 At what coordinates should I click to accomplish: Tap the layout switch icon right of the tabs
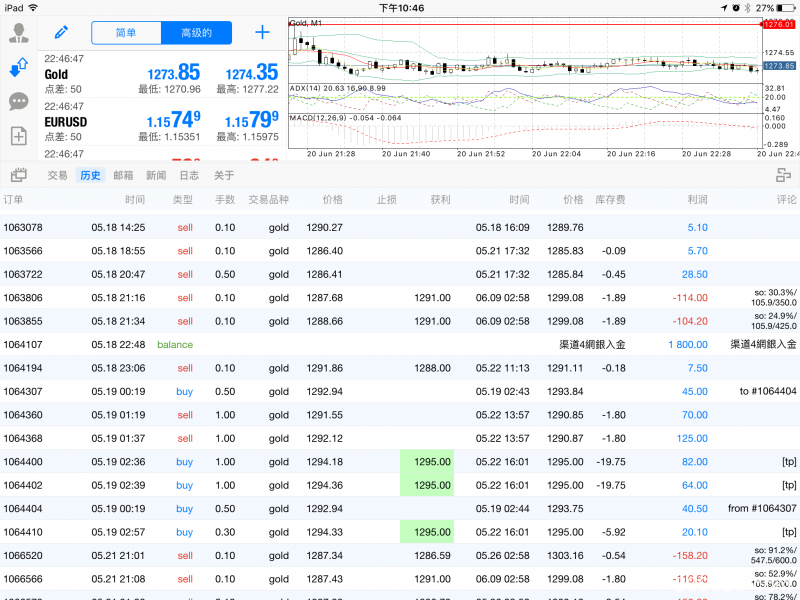tap(783, 175)
